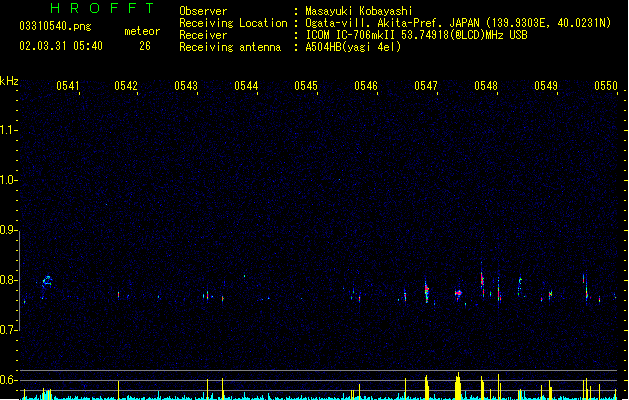629x400 pixels.
Task: Click the observer name Masayuki Kobayashi
Action: pos(359,11)
